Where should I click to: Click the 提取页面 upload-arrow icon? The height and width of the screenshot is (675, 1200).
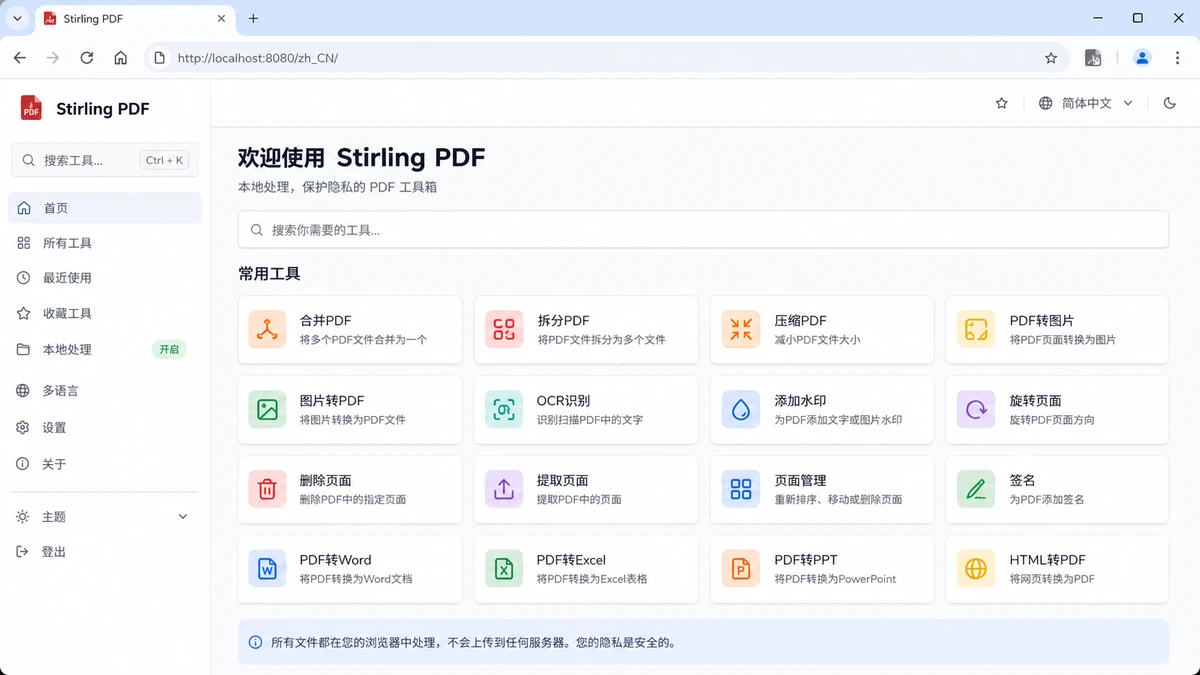coord(504,489)
